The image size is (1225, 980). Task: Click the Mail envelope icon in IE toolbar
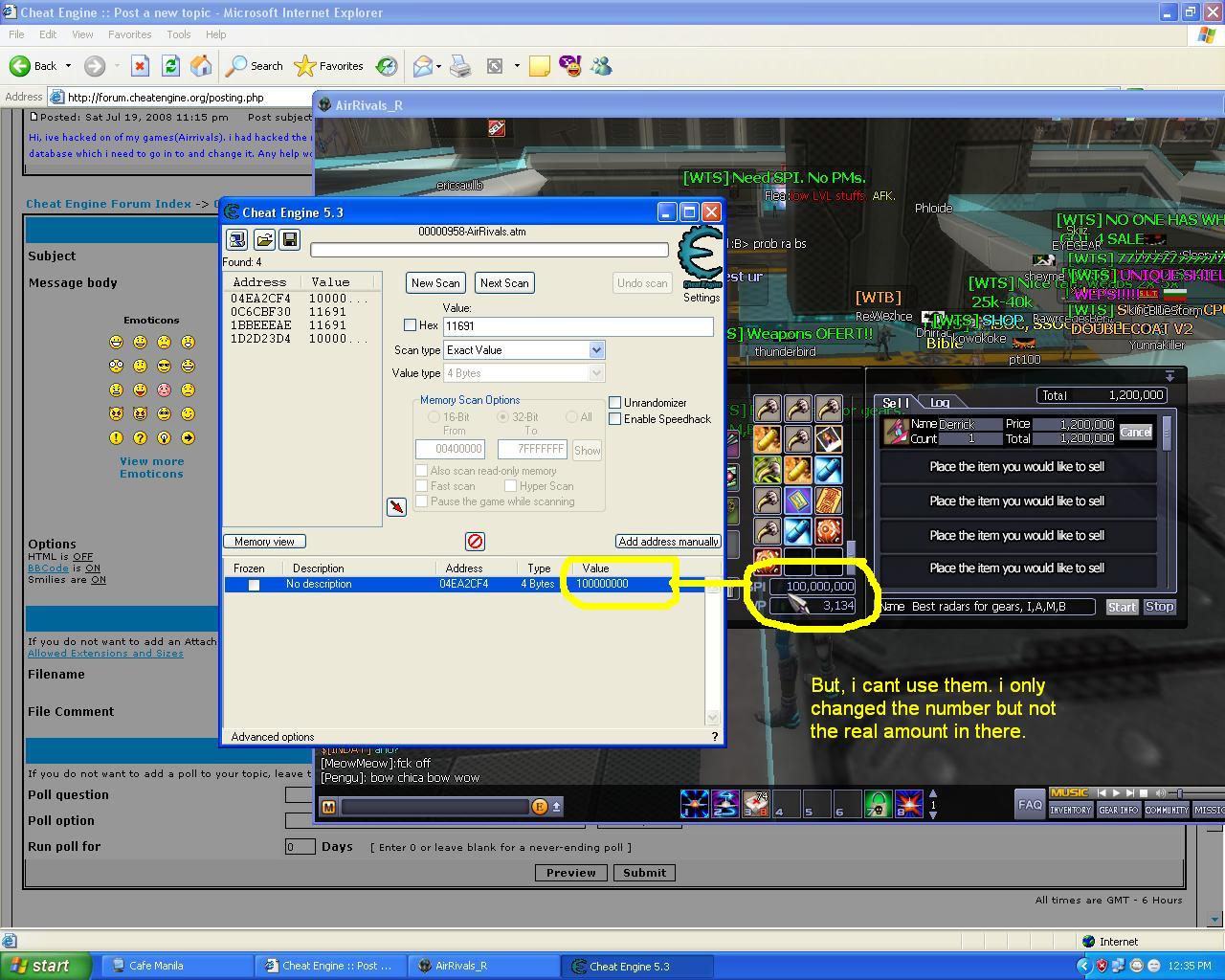[422, 66]
